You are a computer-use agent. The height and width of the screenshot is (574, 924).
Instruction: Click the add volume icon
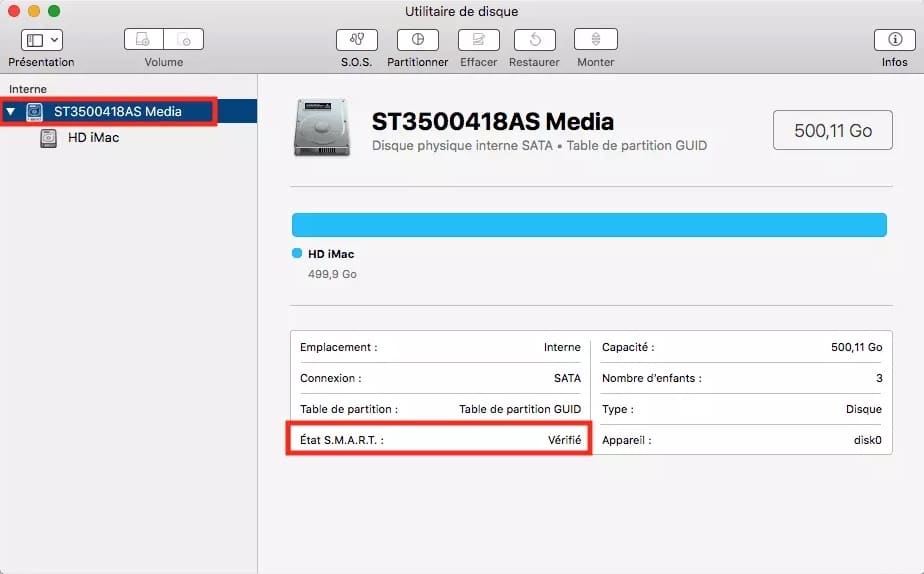coord(144,40)
